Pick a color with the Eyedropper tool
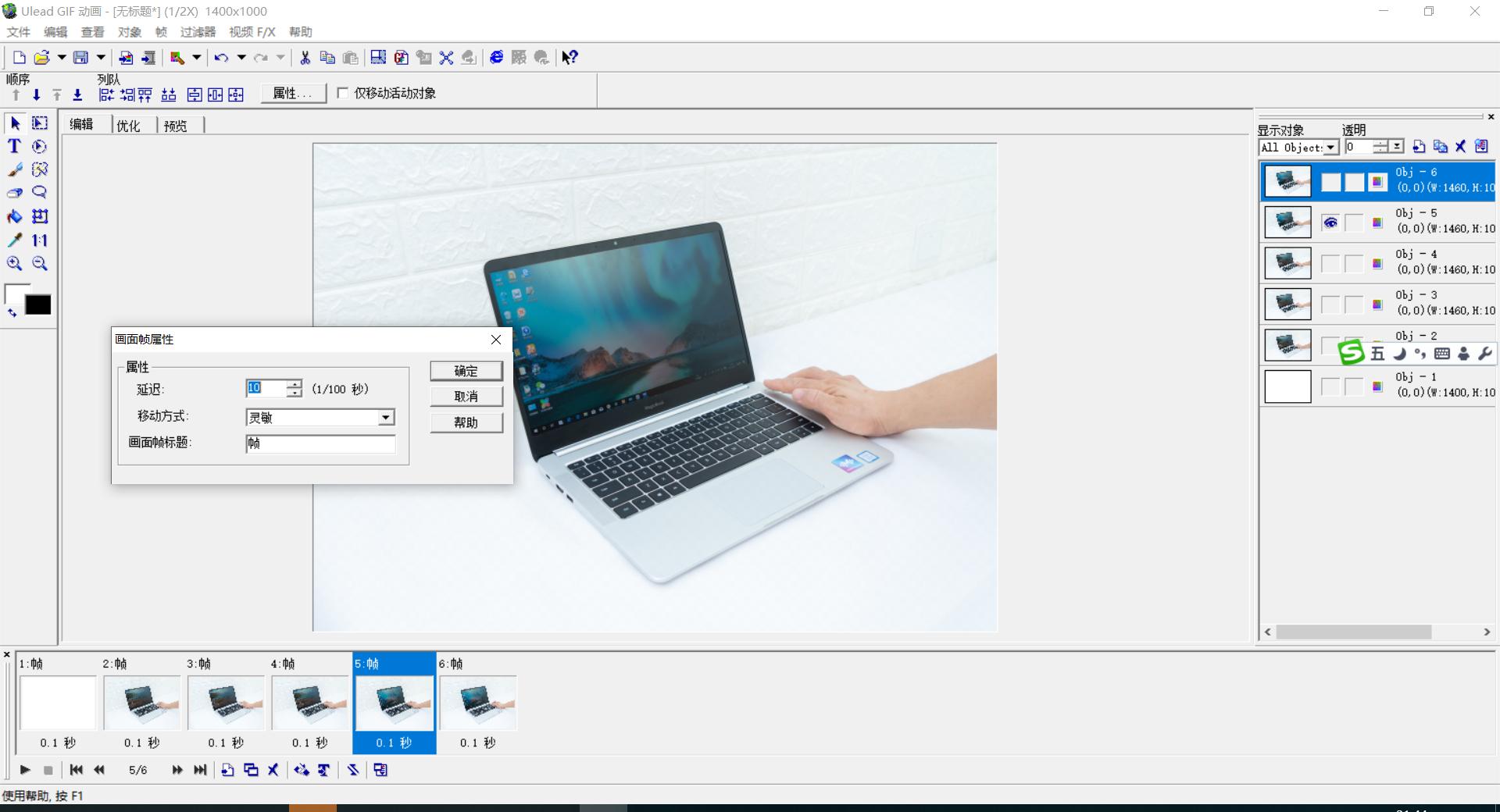Image resolution: width=1500 pixels, height=812 pixels. pos(13,239)
